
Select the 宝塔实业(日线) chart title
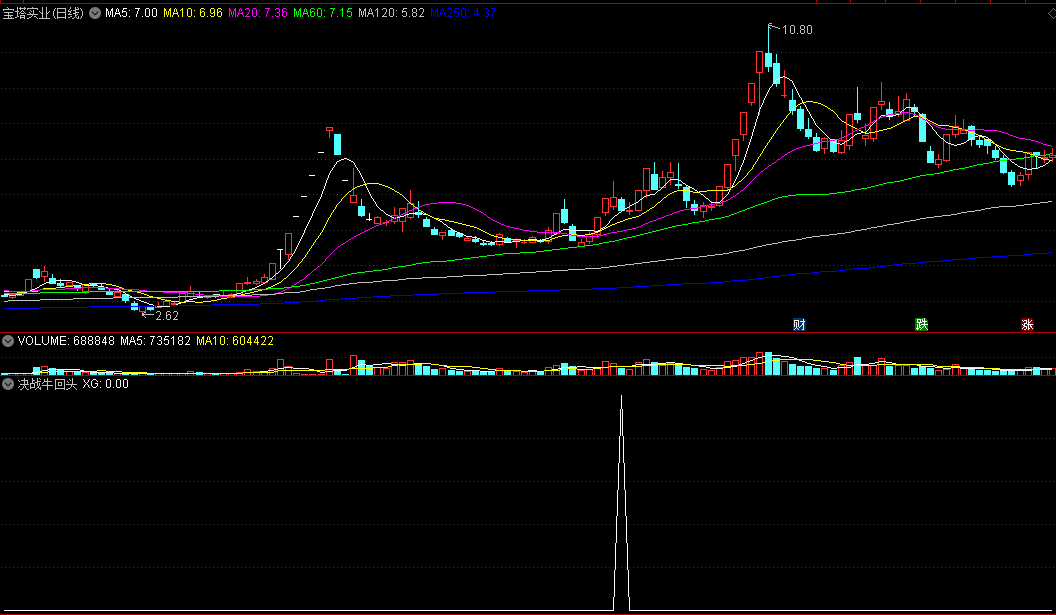tap(44, 13)
